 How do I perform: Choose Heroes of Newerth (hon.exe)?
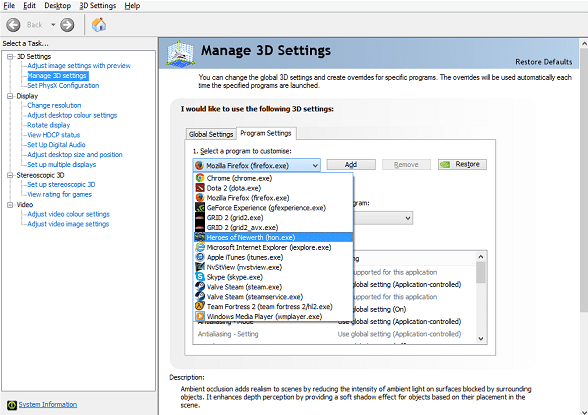[273, 237]
